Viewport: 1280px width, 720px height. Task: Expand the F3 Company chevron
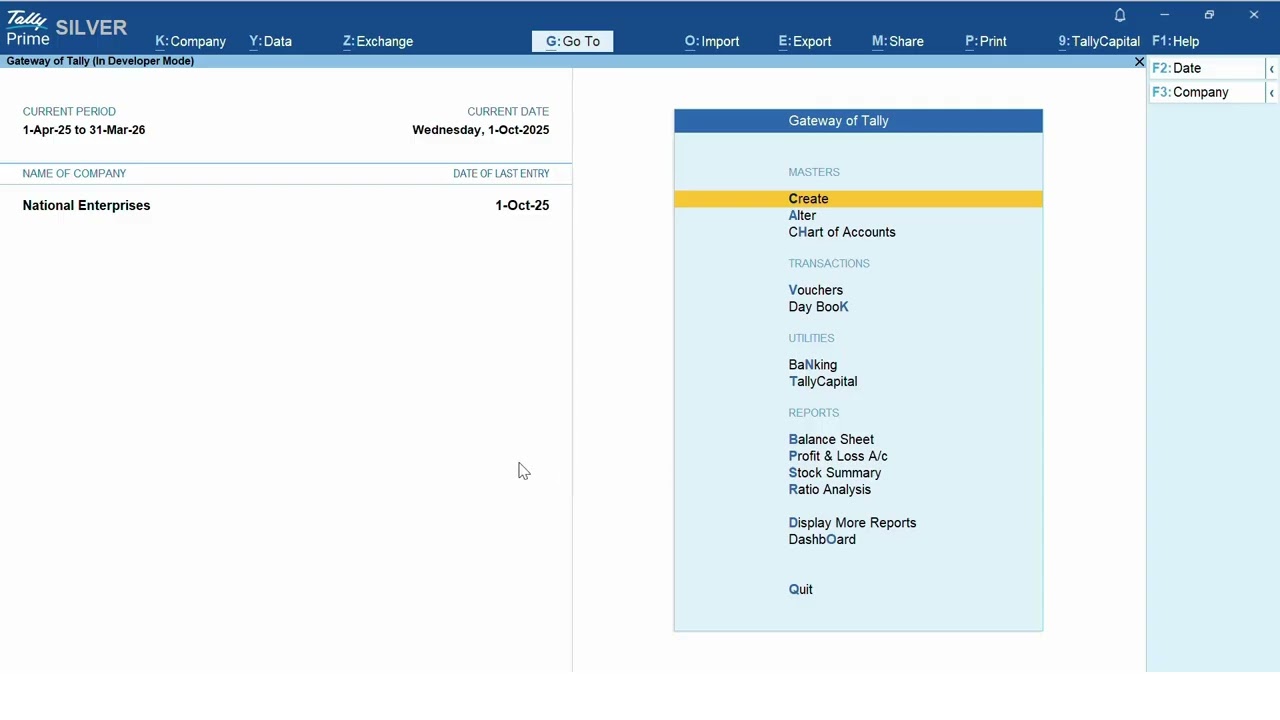pos(1271,92)
